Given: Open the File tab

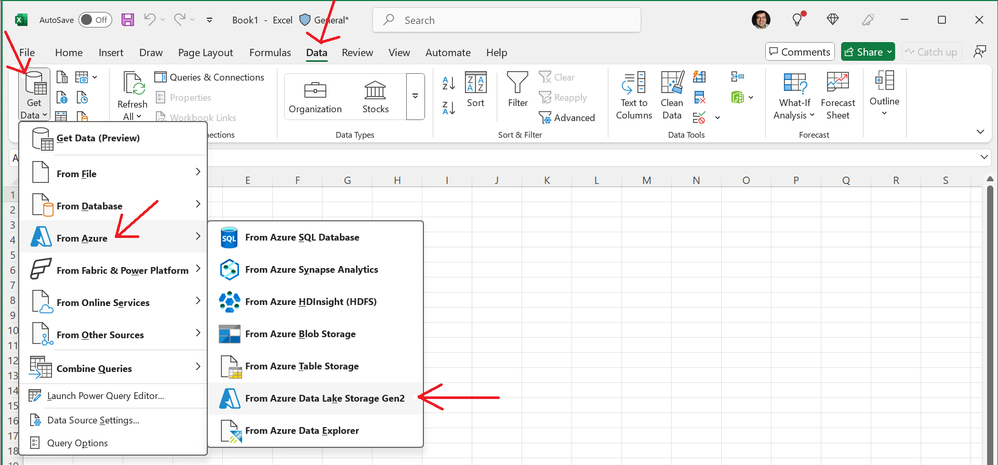Looking at the screenshot, I should (27, 53).
